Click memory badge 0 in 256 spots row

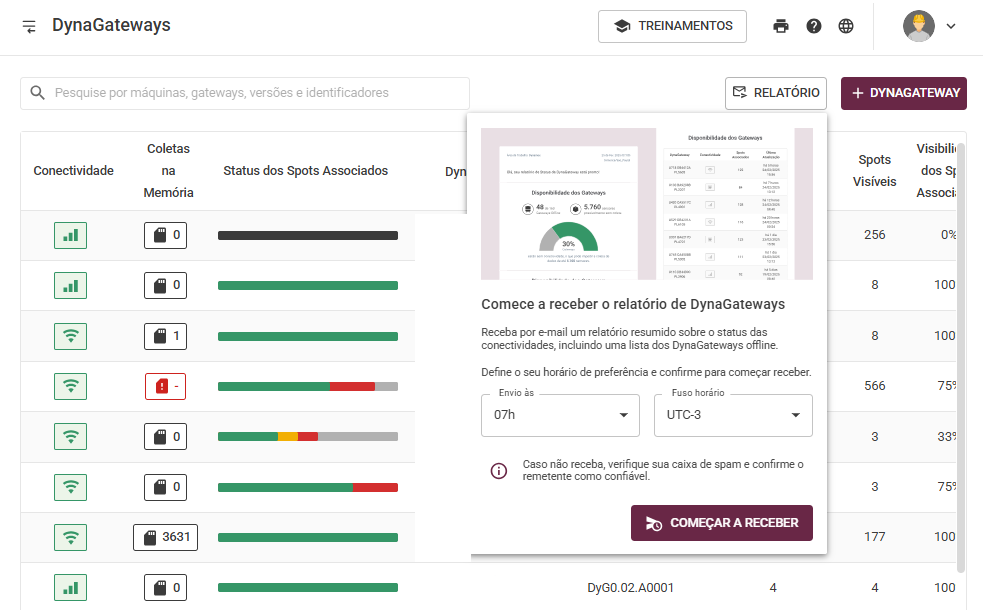click(x=166, y=236)
